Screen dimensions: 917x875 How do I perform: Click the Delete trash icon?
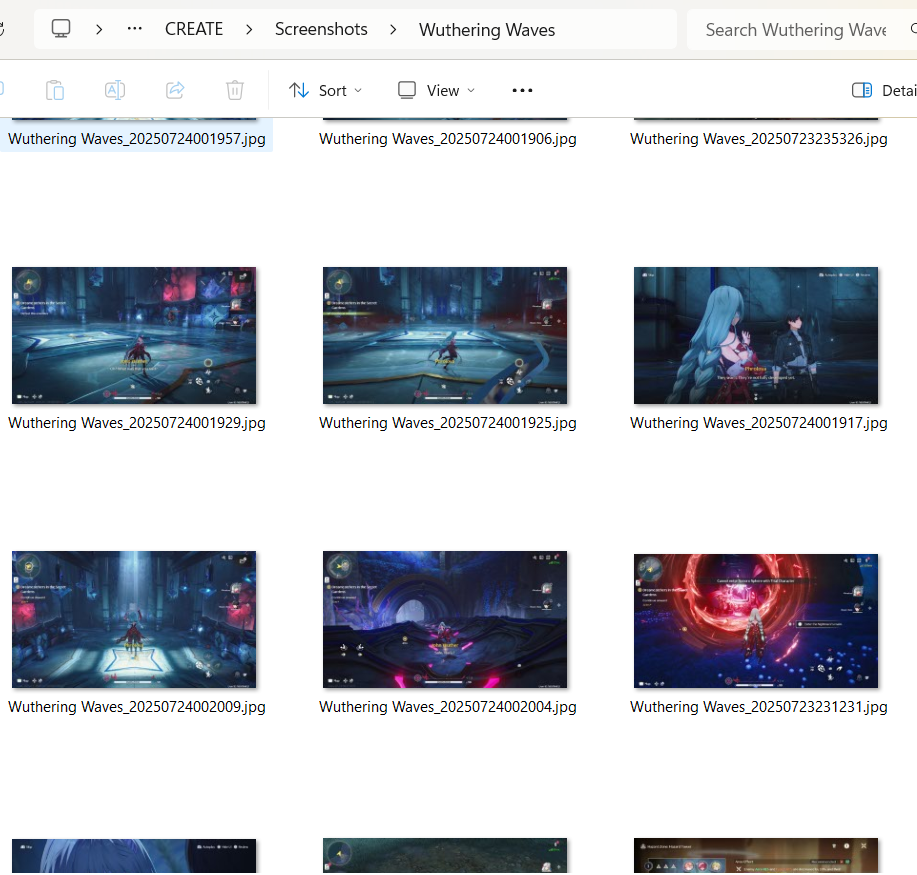[x=235, y=90]
